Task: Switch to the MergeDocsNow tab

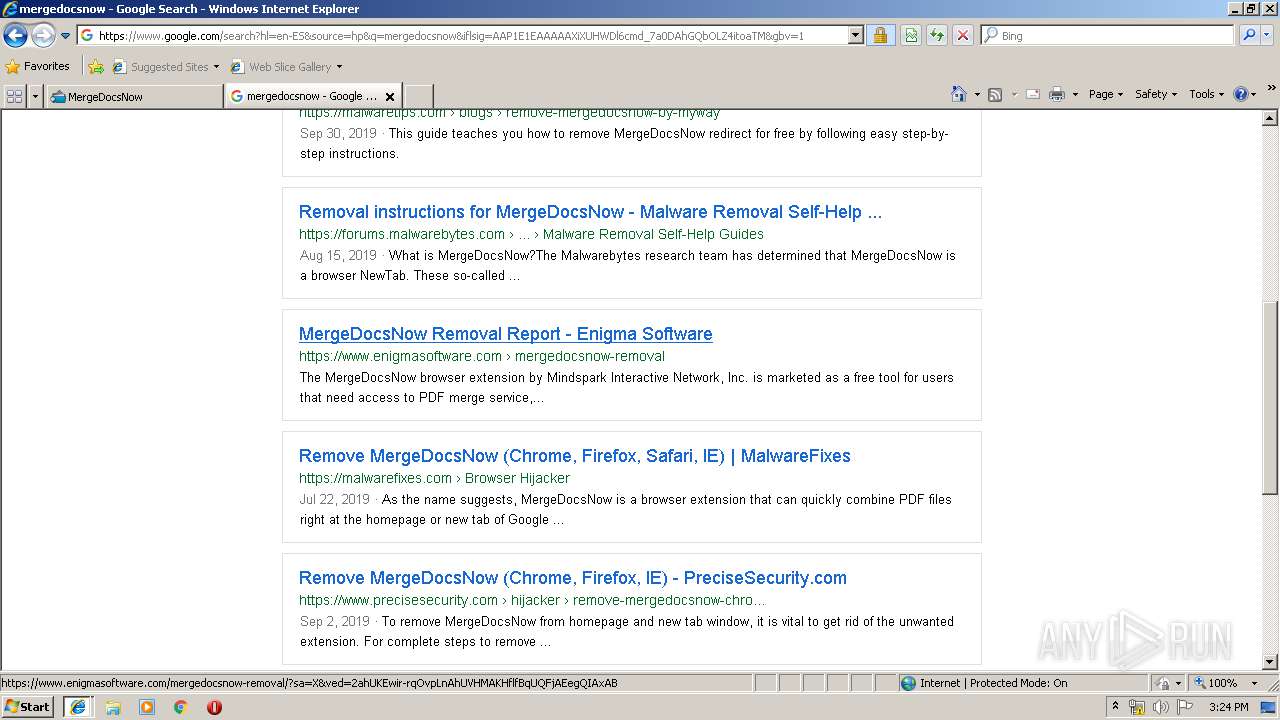Action: tap(133, 96)
